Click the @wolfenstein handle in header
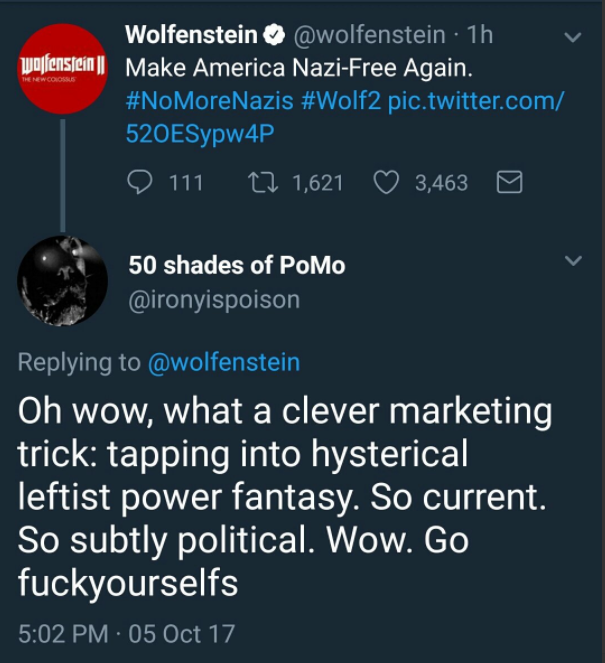Screen dimensions: 605x663 pos(367,36)
